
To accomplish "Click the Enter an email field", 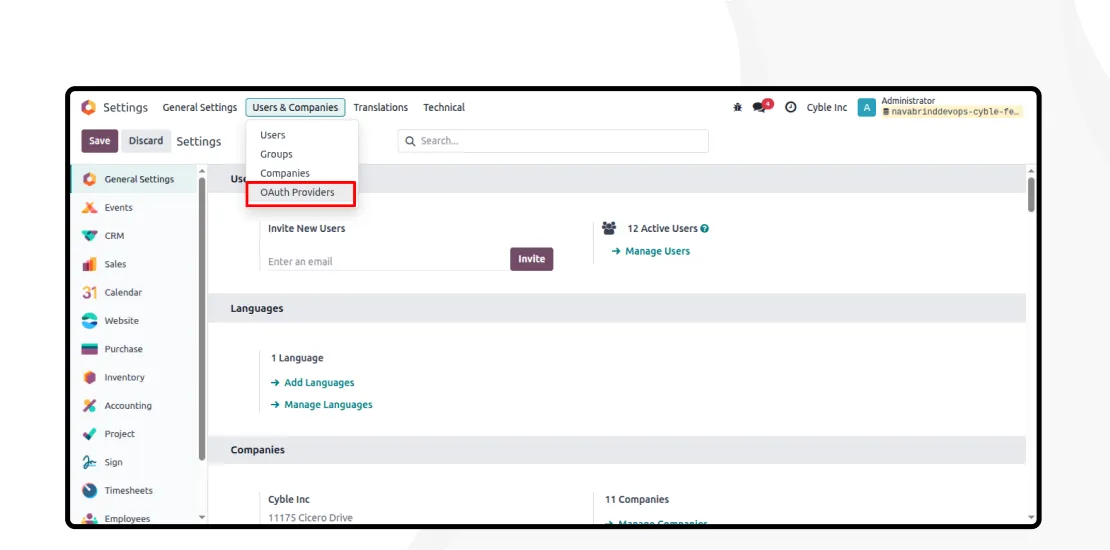I will [385, 261].
